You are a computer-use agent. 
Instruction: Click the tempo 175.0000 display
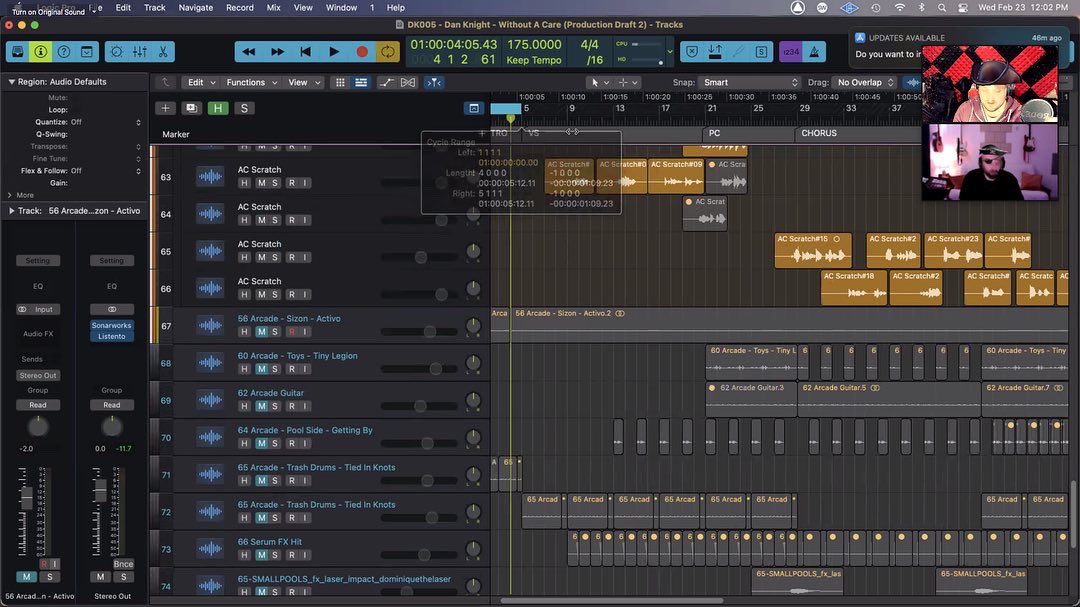[534, 45]
